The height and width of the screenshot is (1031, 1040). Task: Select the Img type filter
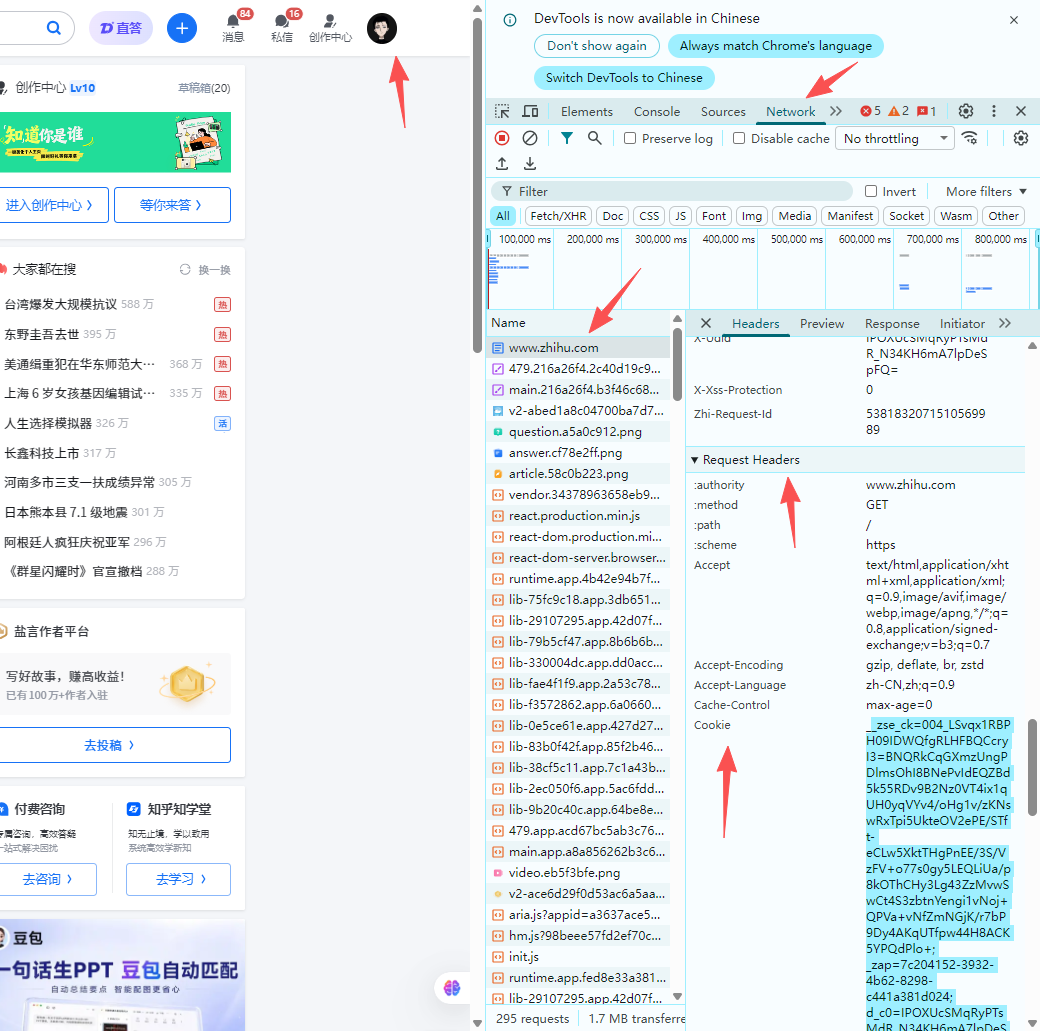pyautogui.click(x=751, y=216)
